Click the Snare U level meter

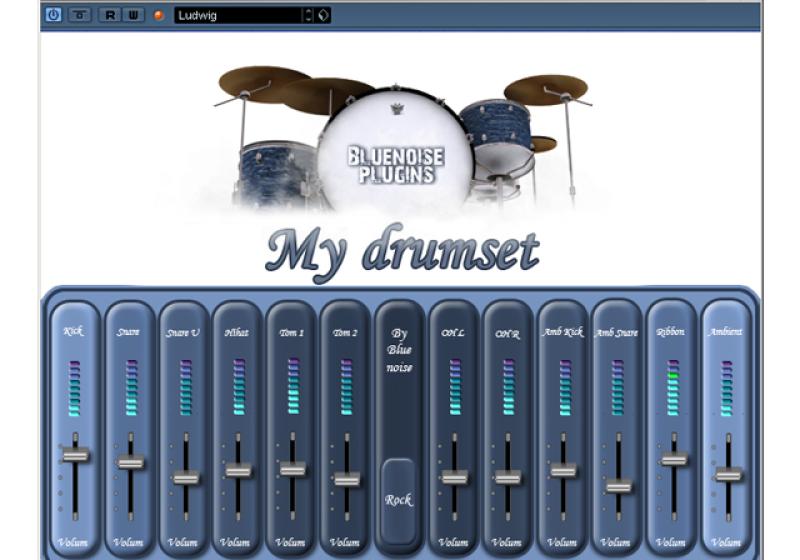(184, 387)
